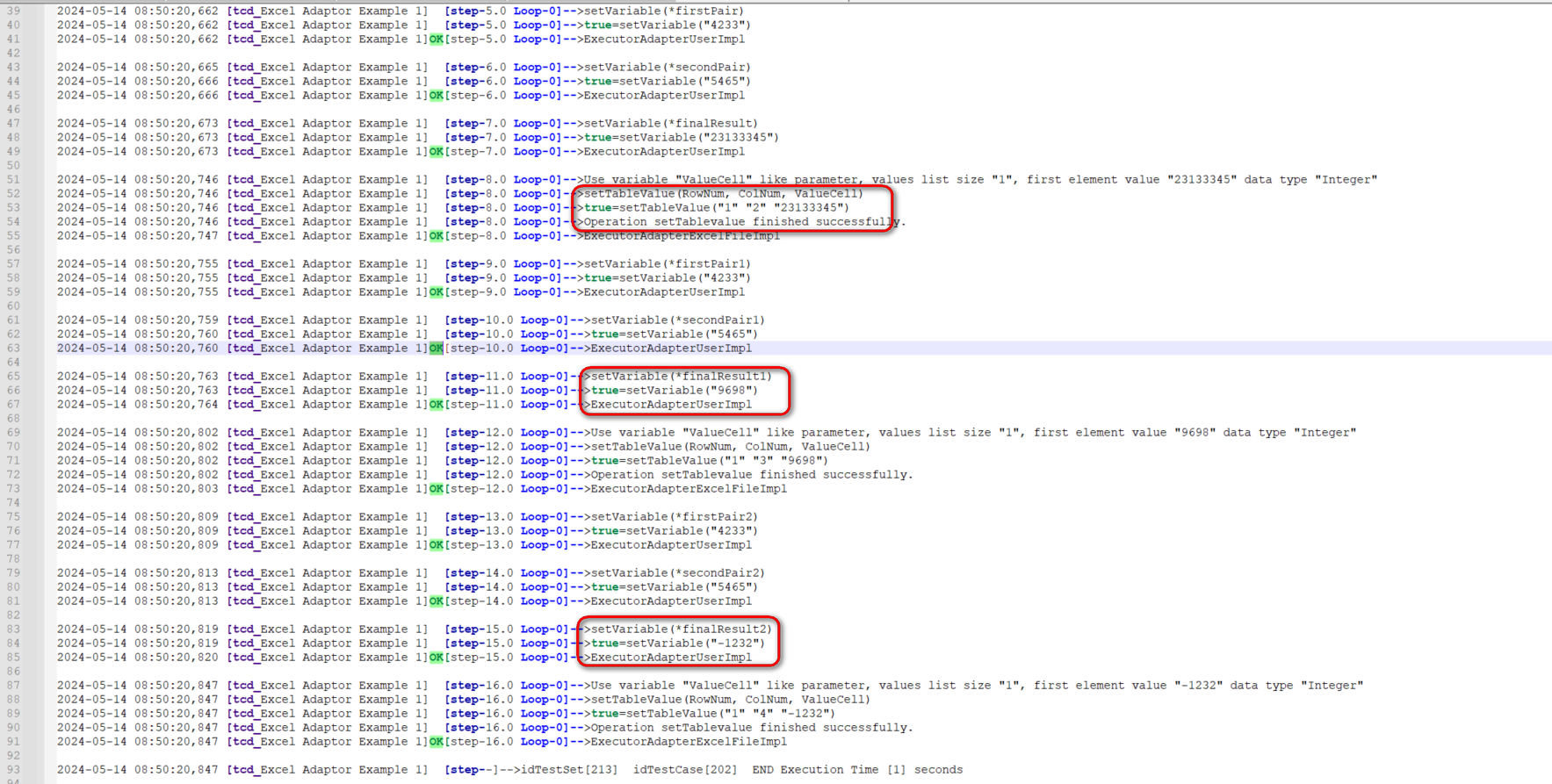Screen dimensions: 1552x784
Task: Click line number 85 in the gutter
Action: pos(13,658)
